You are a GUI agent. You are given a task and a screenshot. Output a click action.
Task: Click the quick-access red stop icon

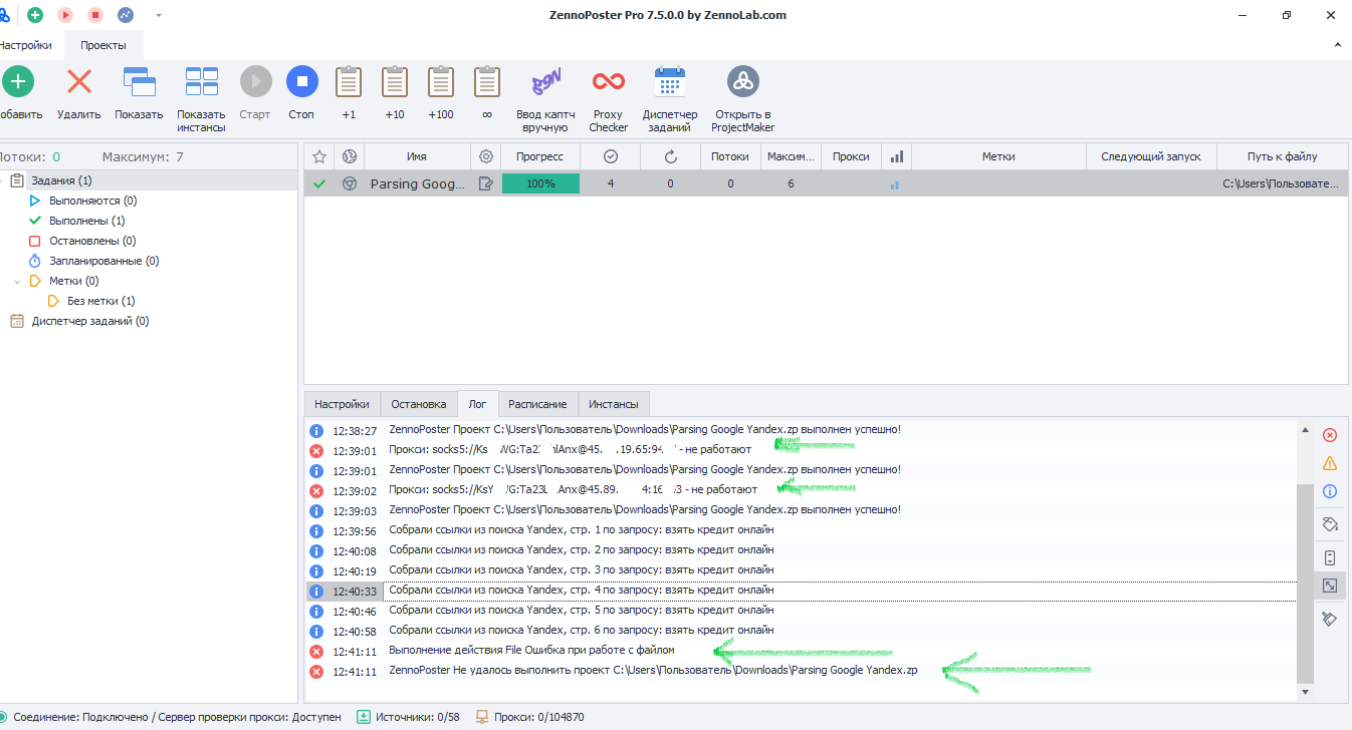[x=95, y=15]
